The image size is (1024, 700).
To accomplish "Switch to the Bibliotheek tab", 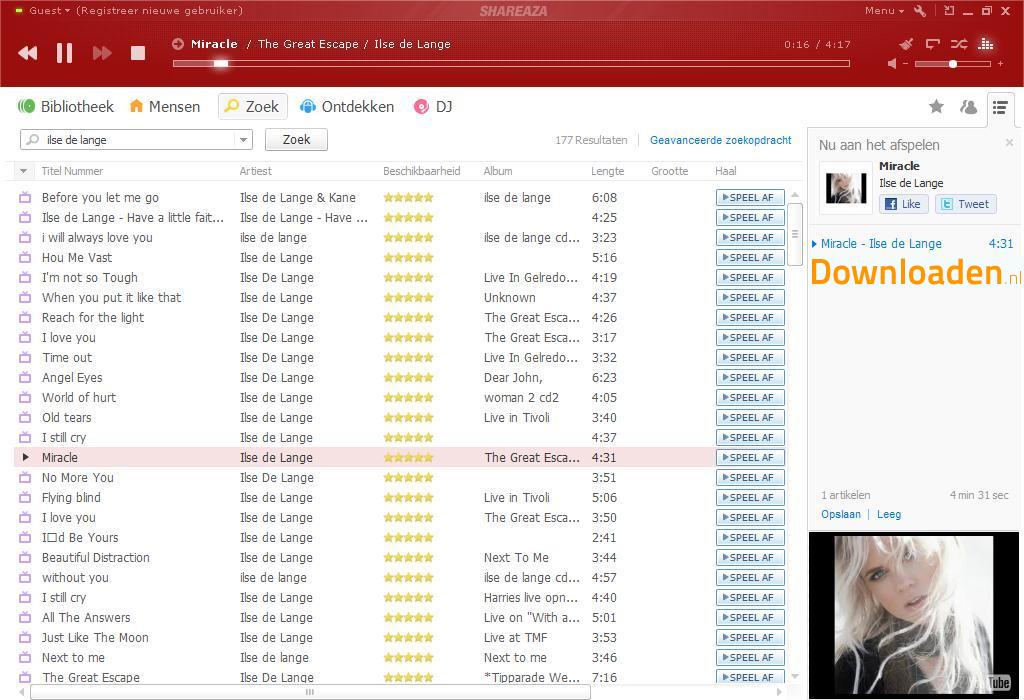I will click(x=65, y=106).
